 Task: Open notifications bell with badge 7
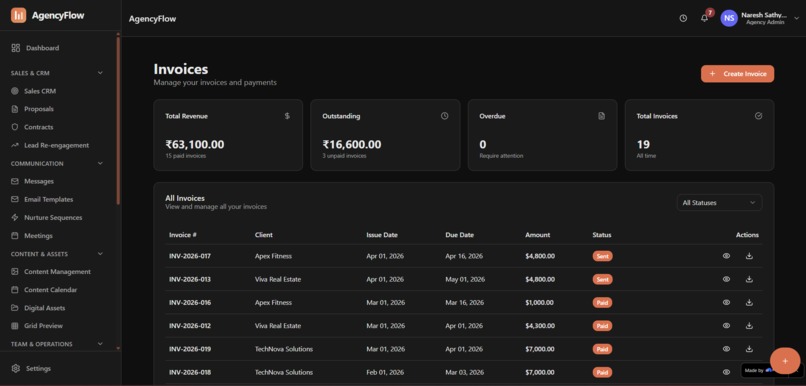click(705, 18)
